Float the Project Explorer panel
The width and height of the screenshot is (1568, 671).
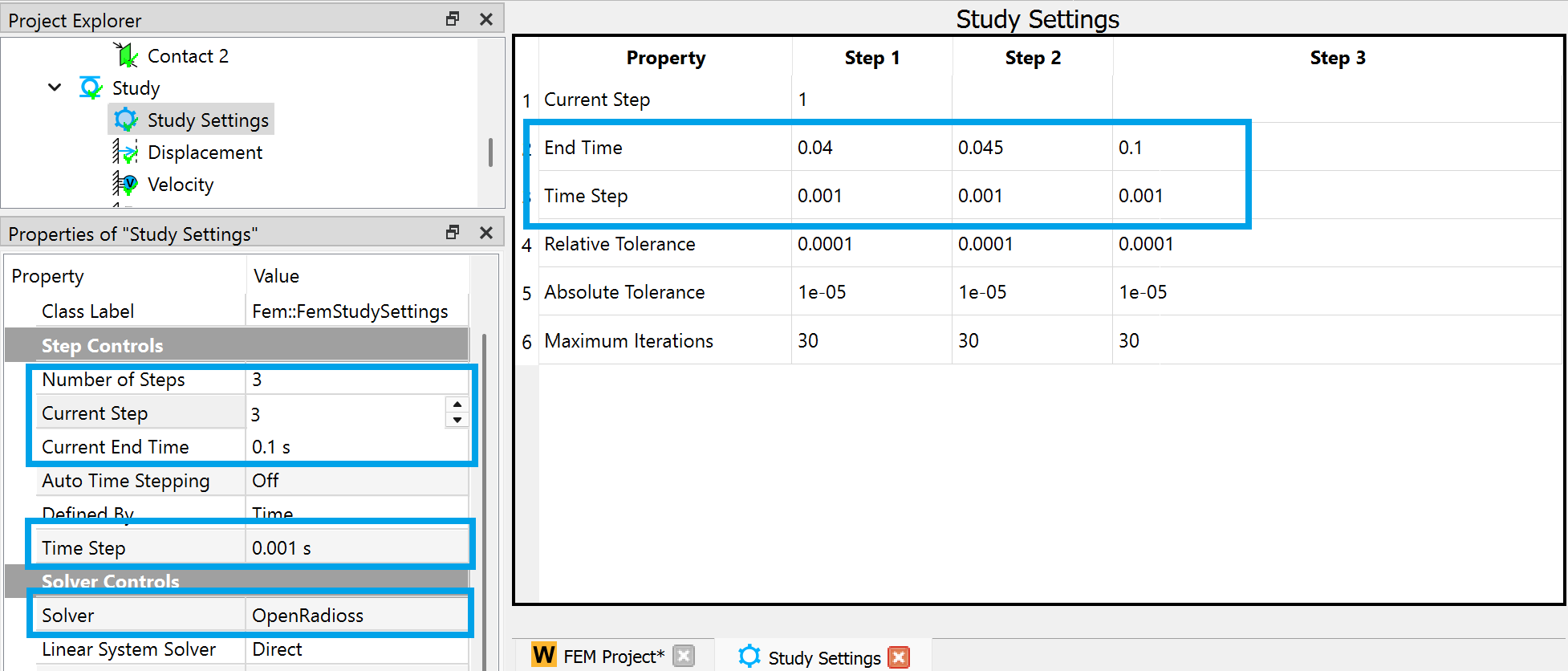tap(453, 18)
